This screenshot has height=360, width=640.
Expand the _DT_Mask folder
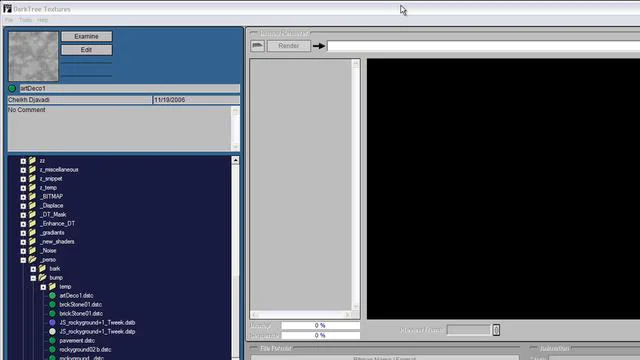[x=23, y=215]
